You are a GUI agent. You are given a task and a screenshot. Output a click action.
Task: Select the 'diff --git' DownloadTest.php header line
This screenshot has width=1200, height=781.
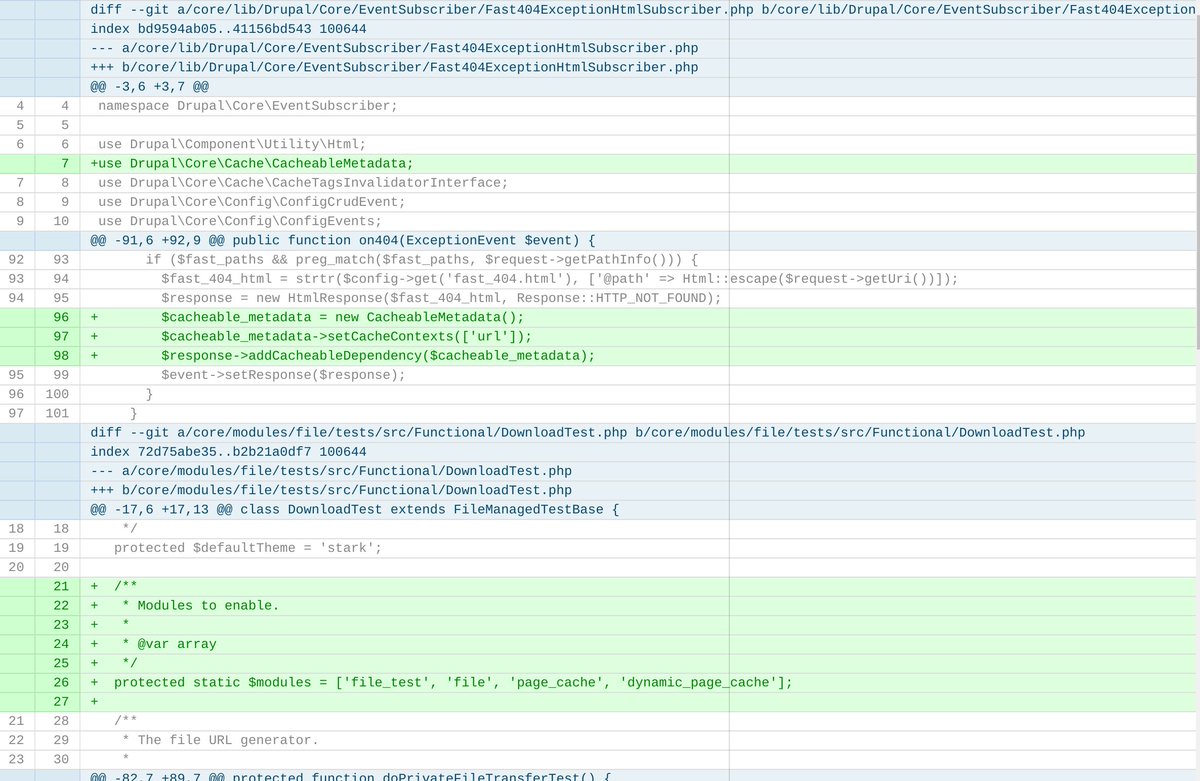(587, 432)
